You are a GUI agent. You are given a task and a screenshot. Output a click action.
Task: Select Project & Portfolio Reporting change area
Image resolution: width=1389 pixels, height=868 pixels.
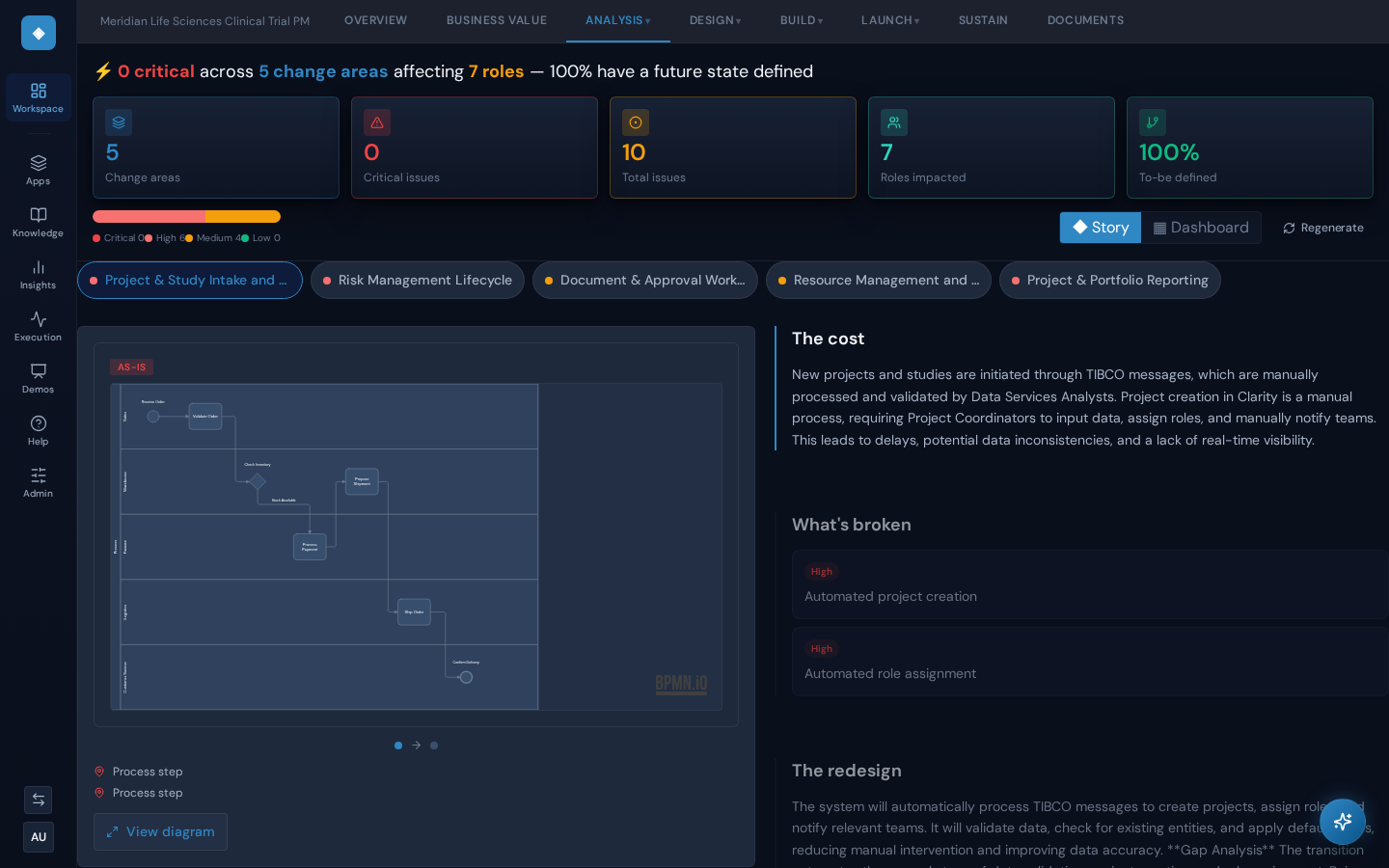coord(1110,280)
